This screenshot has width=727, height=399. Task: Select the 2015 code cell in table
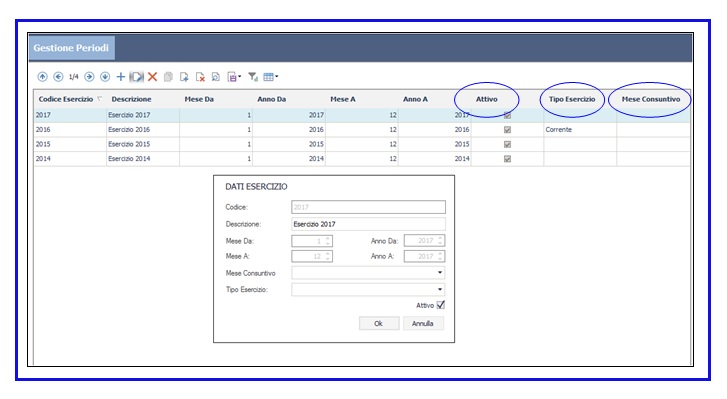(x=70, y=144)
